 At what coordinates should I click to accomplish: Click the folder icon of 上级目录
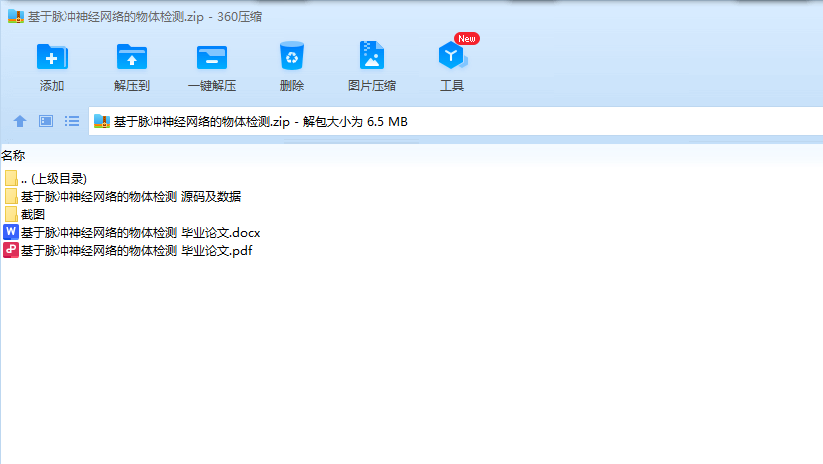11,178
